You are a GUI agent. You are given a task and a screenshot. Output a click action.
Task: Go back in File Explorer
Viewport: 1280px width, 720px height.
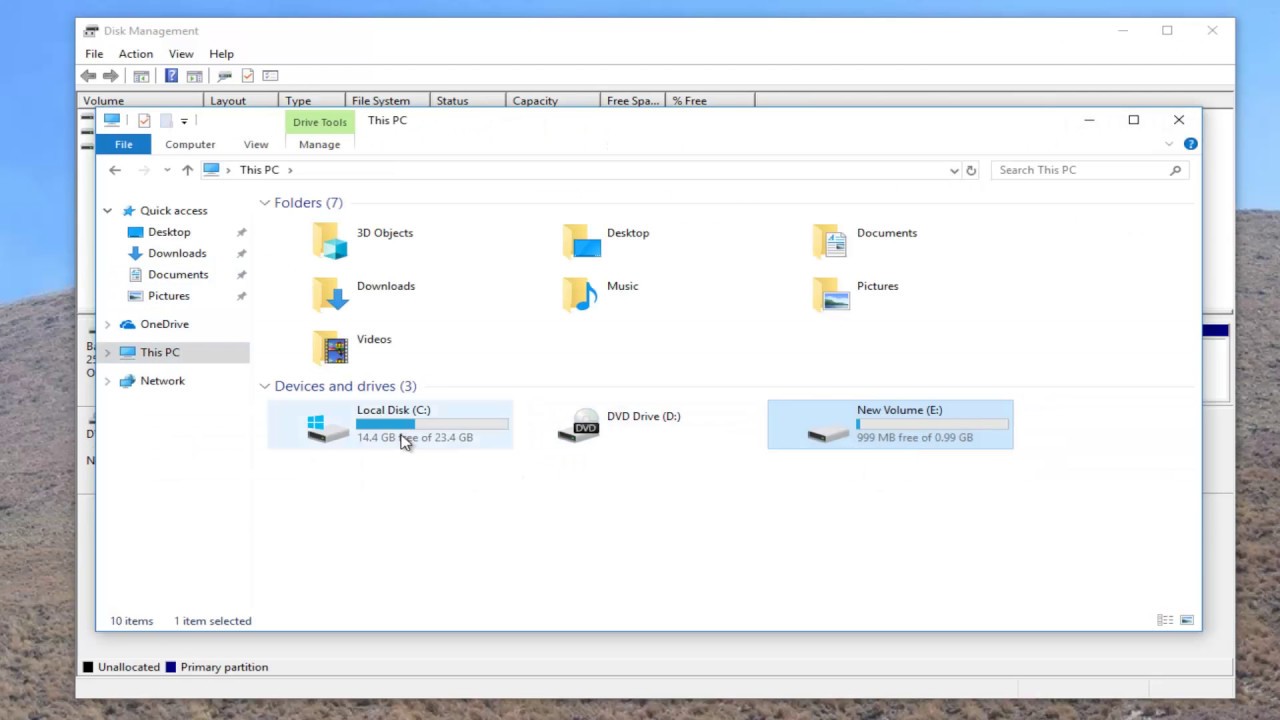tap(115, 170)
